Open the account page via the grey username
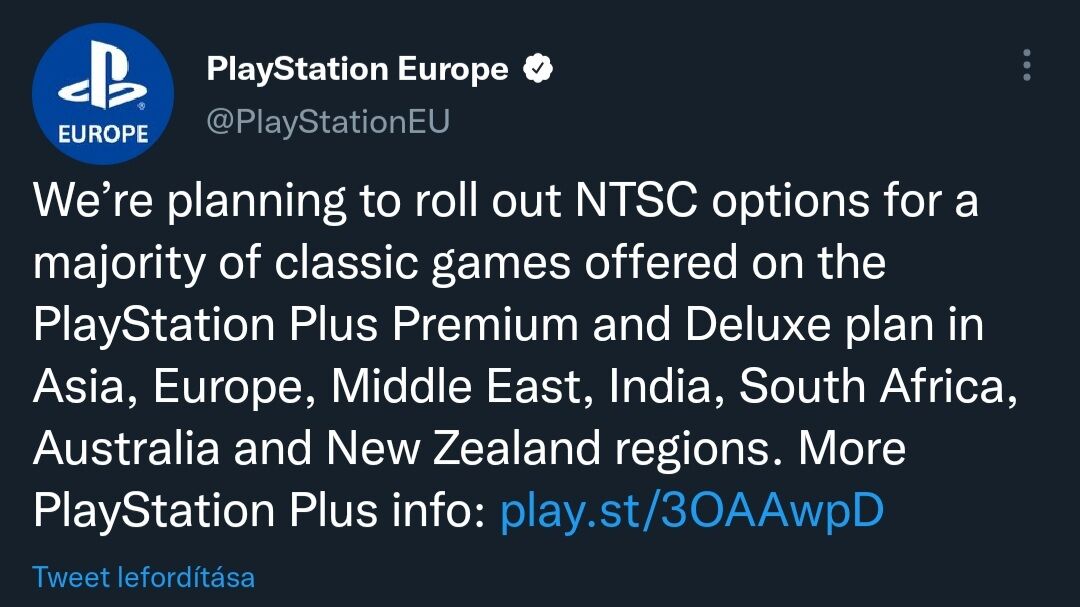The height and width of the screenshot is (607, 1080). (x=328, y=121)
